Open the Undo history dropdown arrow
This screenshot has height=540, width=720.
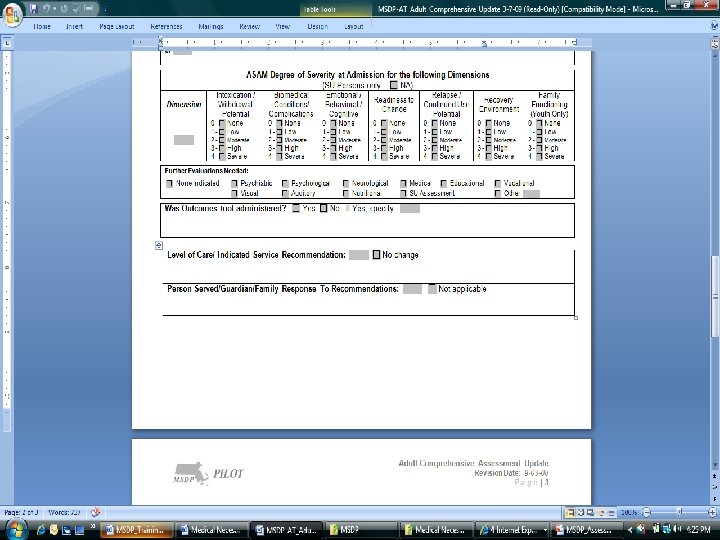tap(55, 9)
